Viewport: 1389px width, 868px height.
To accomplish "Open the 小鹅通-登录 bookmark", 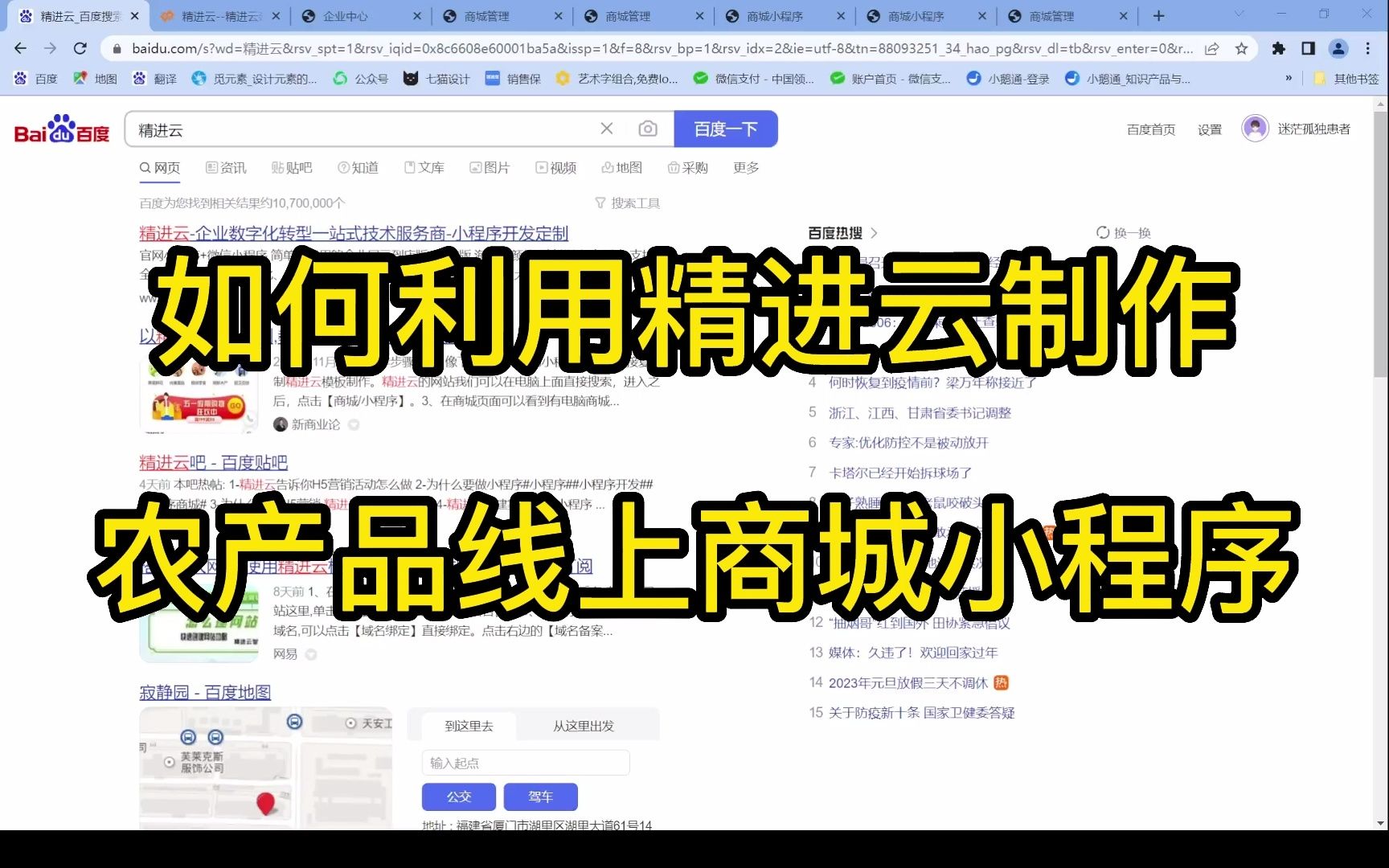I will pyautogui.click(x=1008, y=78).
